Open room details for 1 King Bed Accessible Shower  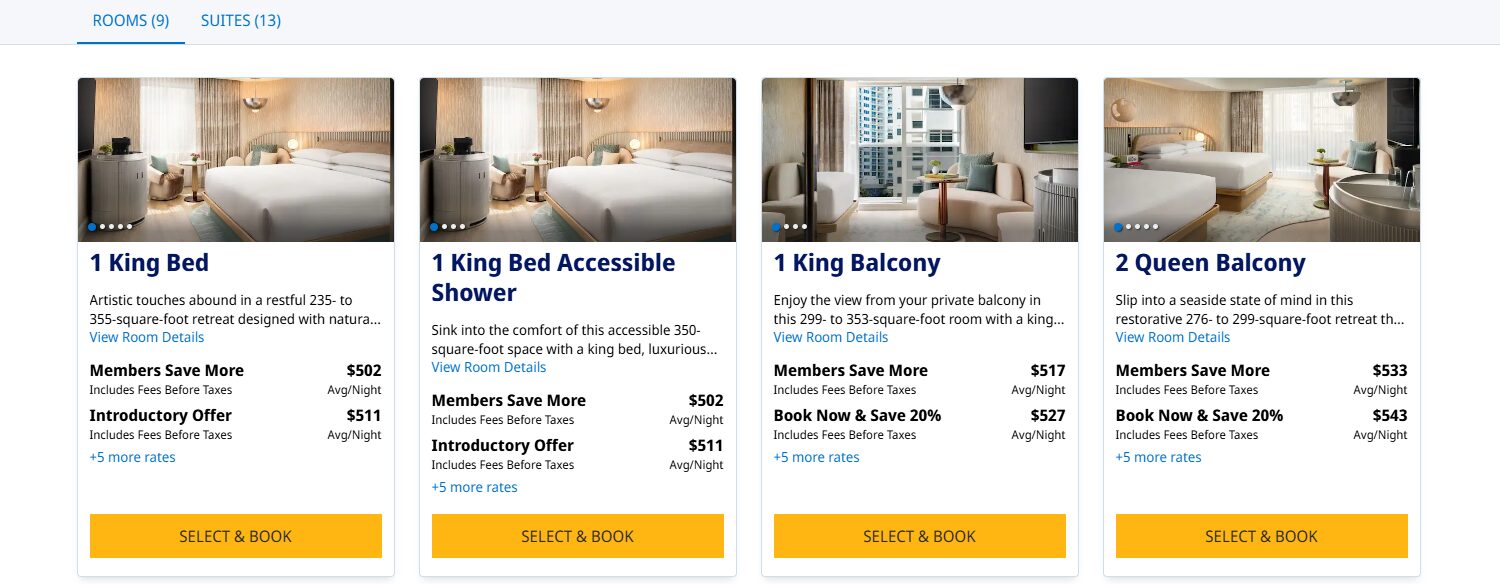(x=489, y=367)
